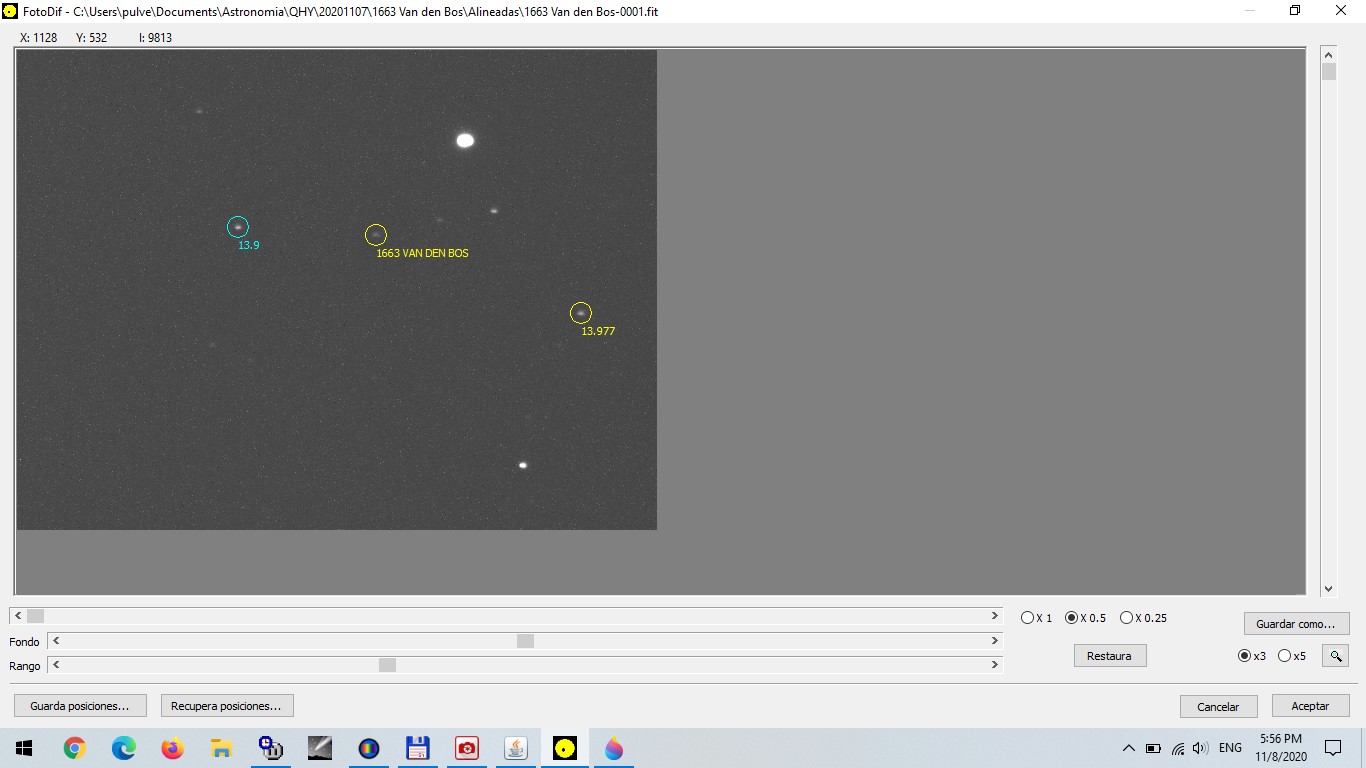The height and width of the screenshot is (768, 1366).
Task: Click the 1663 VAN DEN BOS label
Action: (x=422, y=254)
